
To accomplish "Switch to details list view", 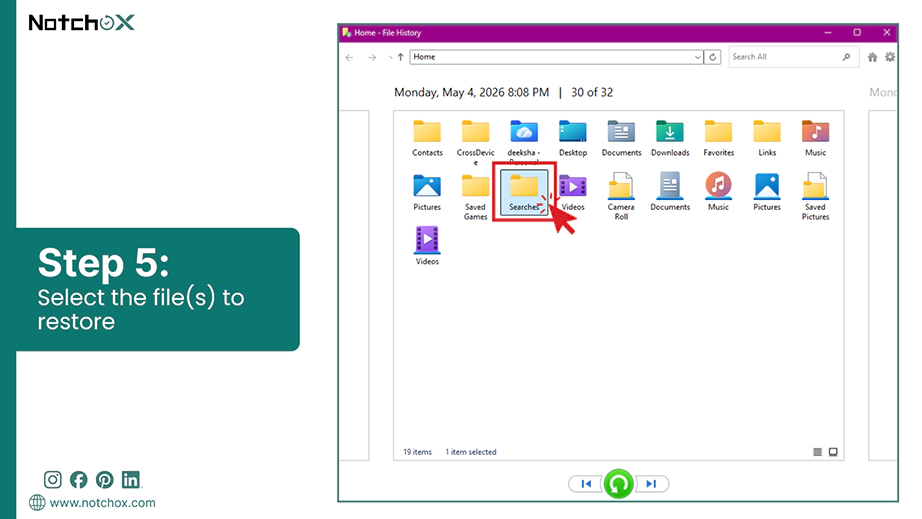I will tap(817, 452).
